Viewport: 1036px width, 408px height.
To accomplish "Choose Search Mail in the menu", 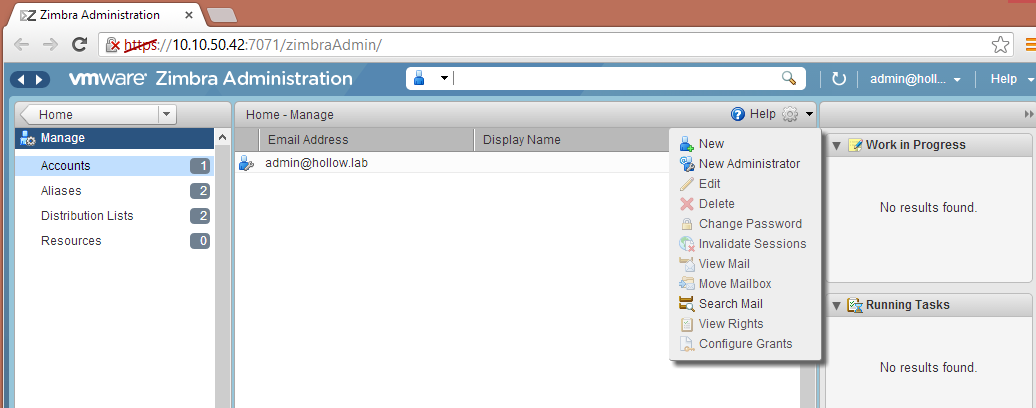I will pyautogui.click(x=730, y=304).
